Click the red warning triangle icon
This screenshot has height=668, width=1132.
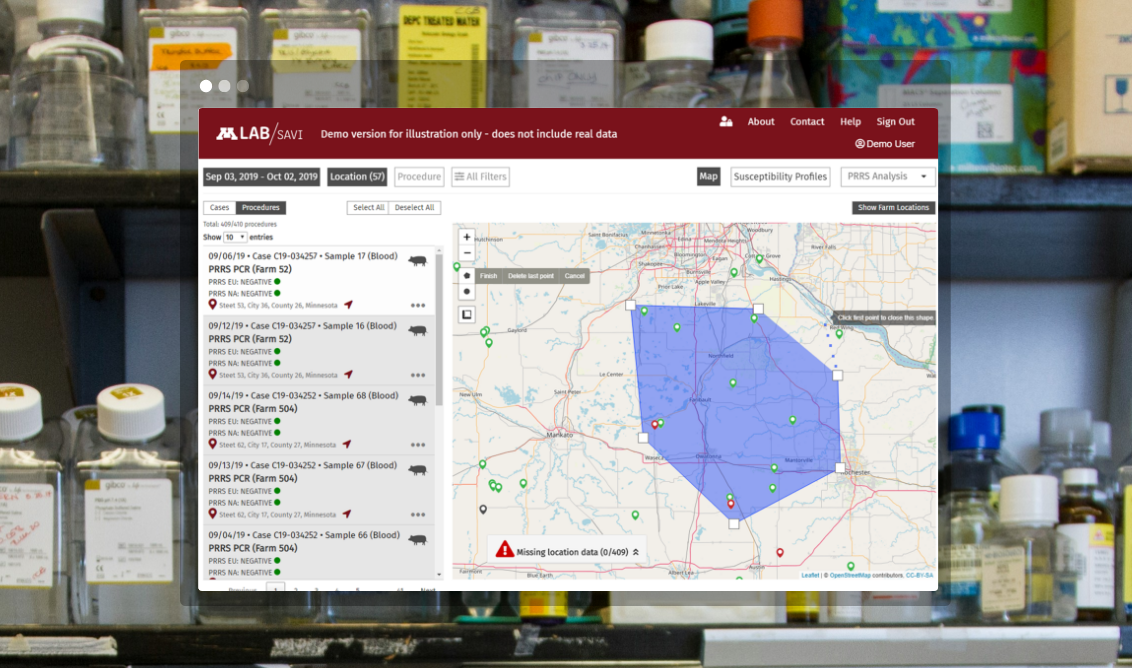click(504, 550)
